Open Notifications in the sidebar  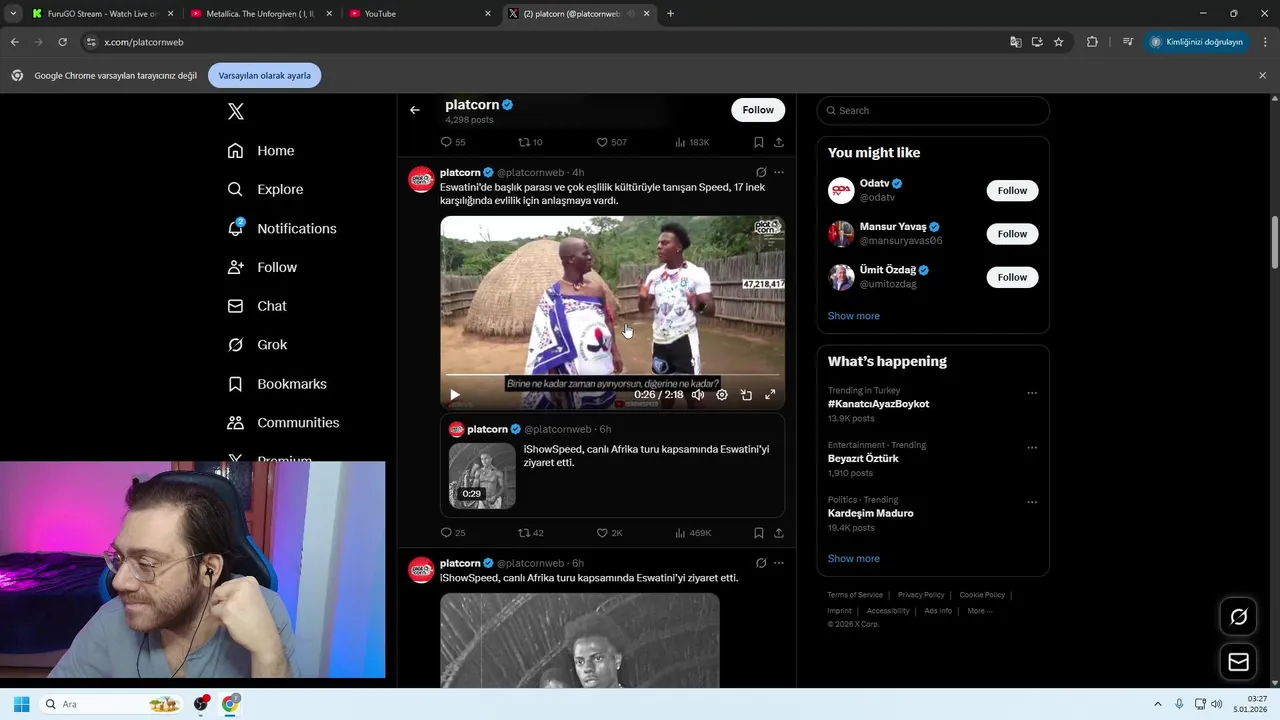point(282,228)
